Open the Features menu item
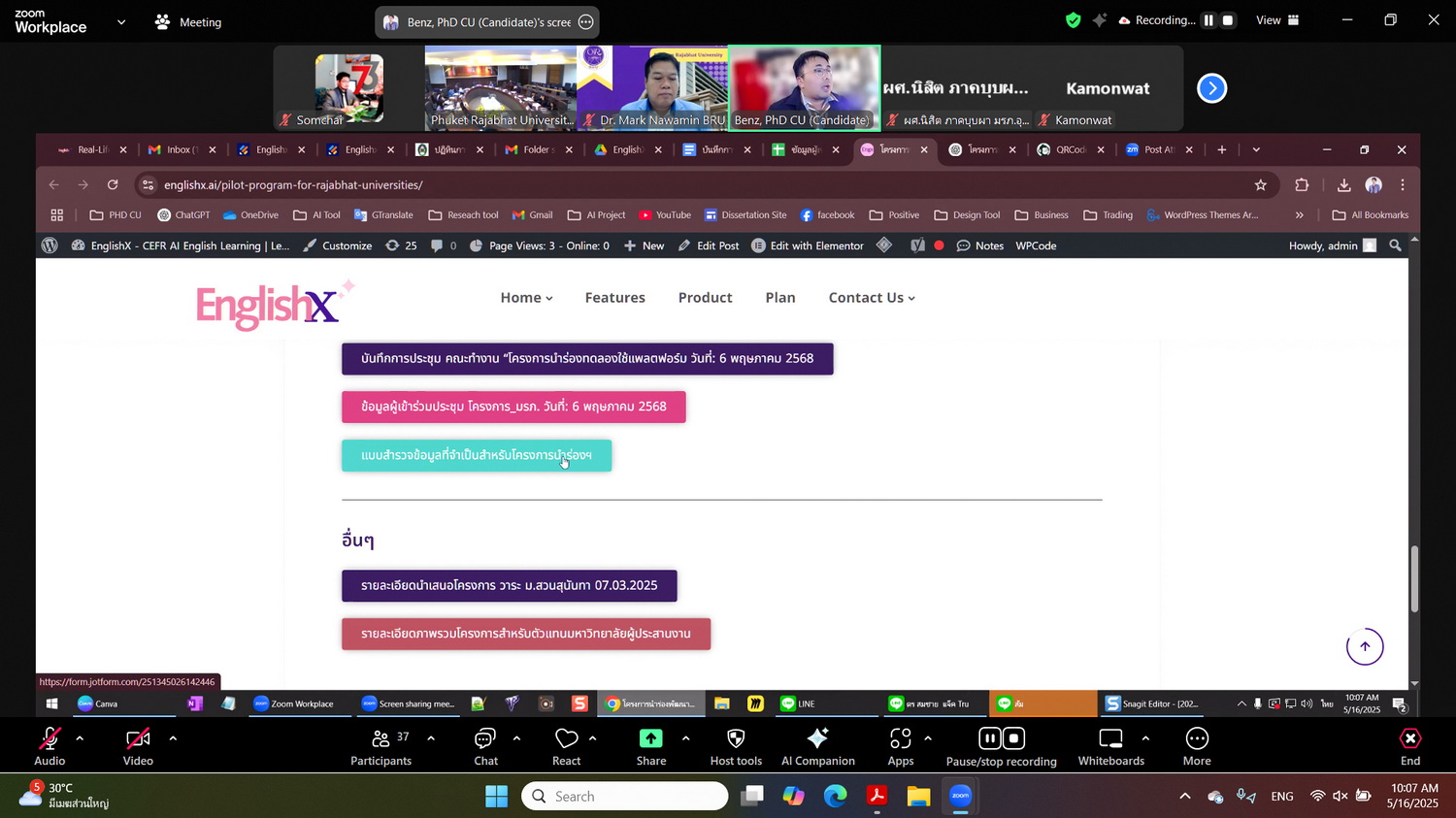Image resolution: width=1456 pixels, height=818 pixels. [614, 297]
